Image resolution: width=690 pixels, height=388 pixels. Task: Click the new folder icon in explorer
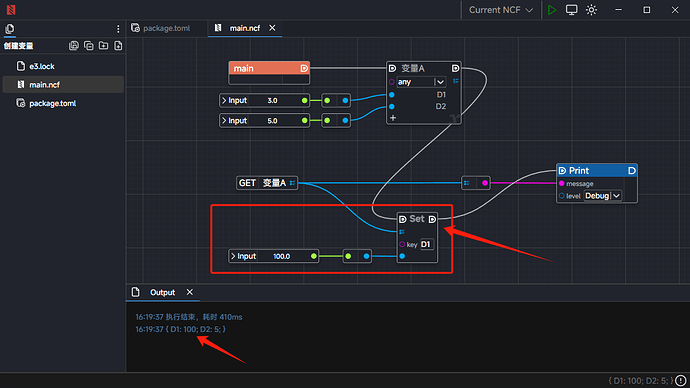[x=103, y=45]
